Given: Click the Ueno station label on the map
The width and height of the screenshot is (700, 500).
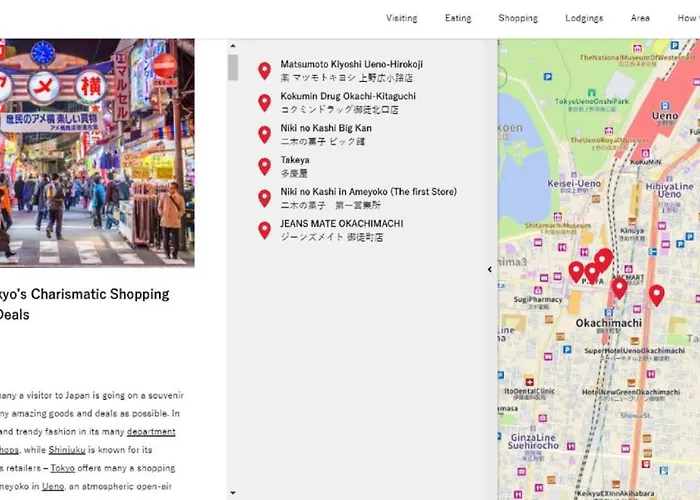Looking at the screenshot, I should 665,116.
